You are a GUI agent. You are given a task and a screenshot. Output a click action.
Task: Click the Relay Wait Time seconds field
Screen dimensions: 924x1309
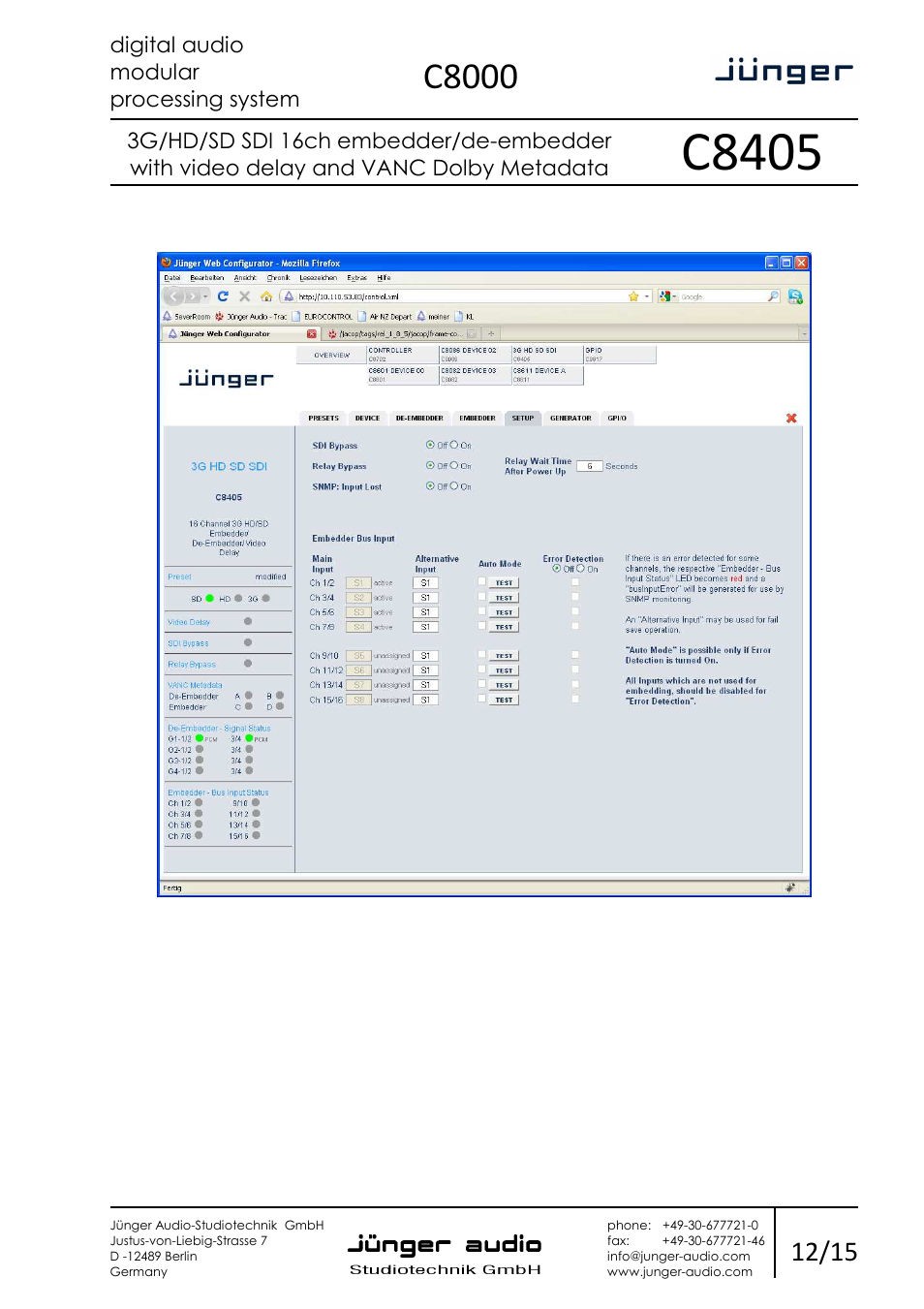coord(589,466)
